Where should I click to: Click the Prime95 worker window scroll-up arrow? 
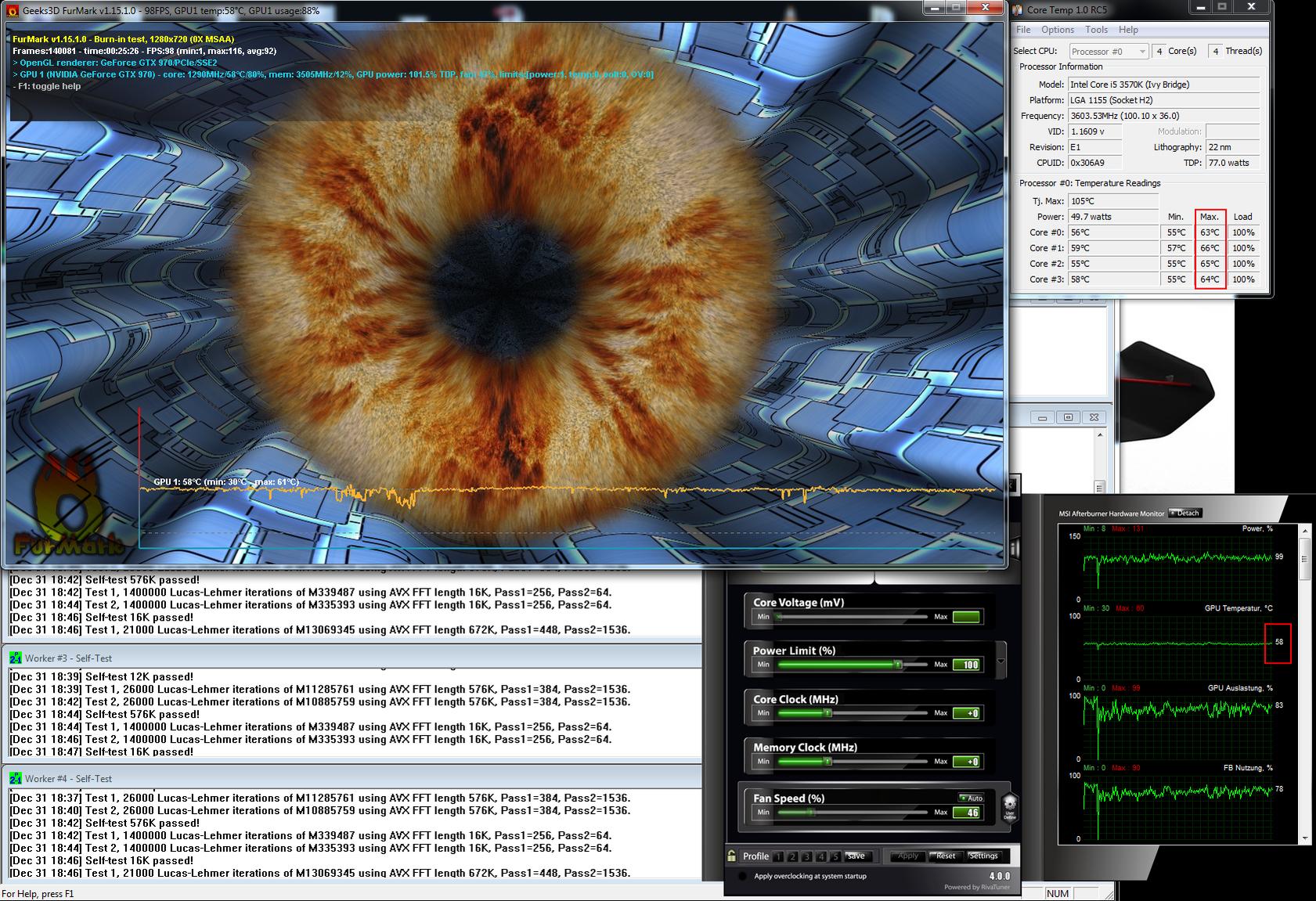[1100, 435]
